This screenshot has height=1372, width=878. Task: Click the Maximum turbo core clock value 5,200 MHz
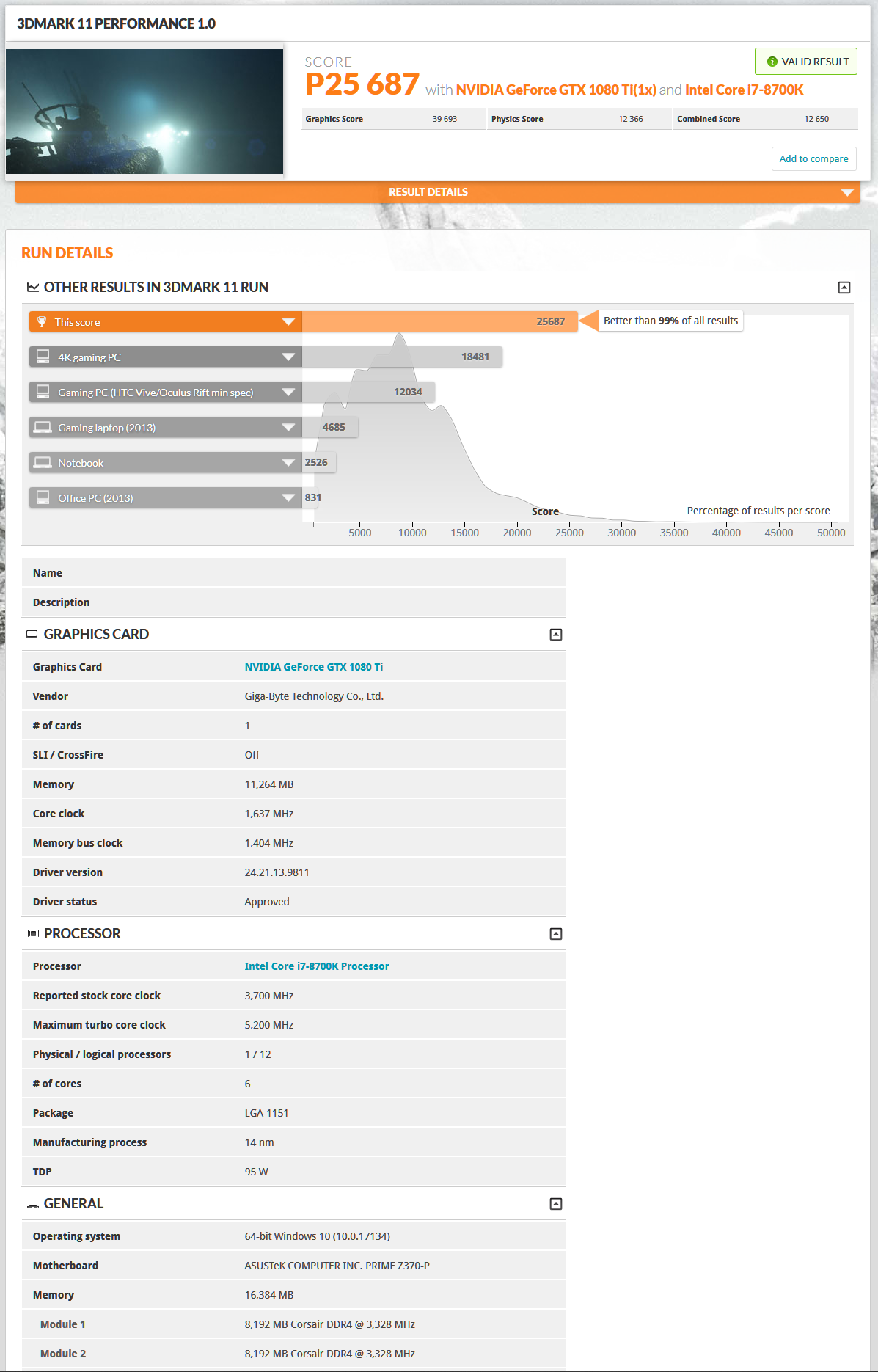point(268,1025)
